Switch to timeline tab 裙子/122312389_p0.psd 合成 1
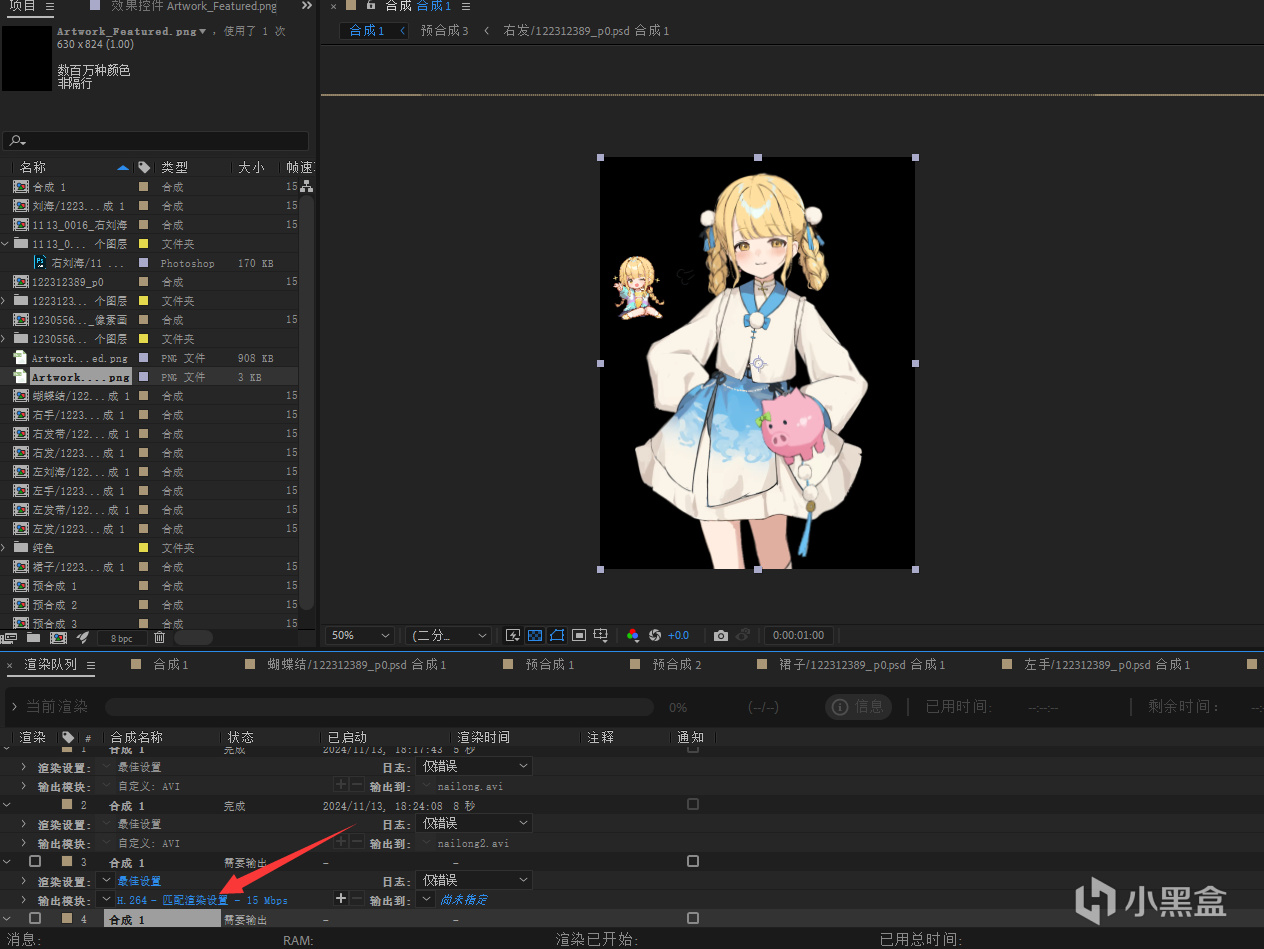The width and height of the screenshot is (1264, 949). [862, 665]
